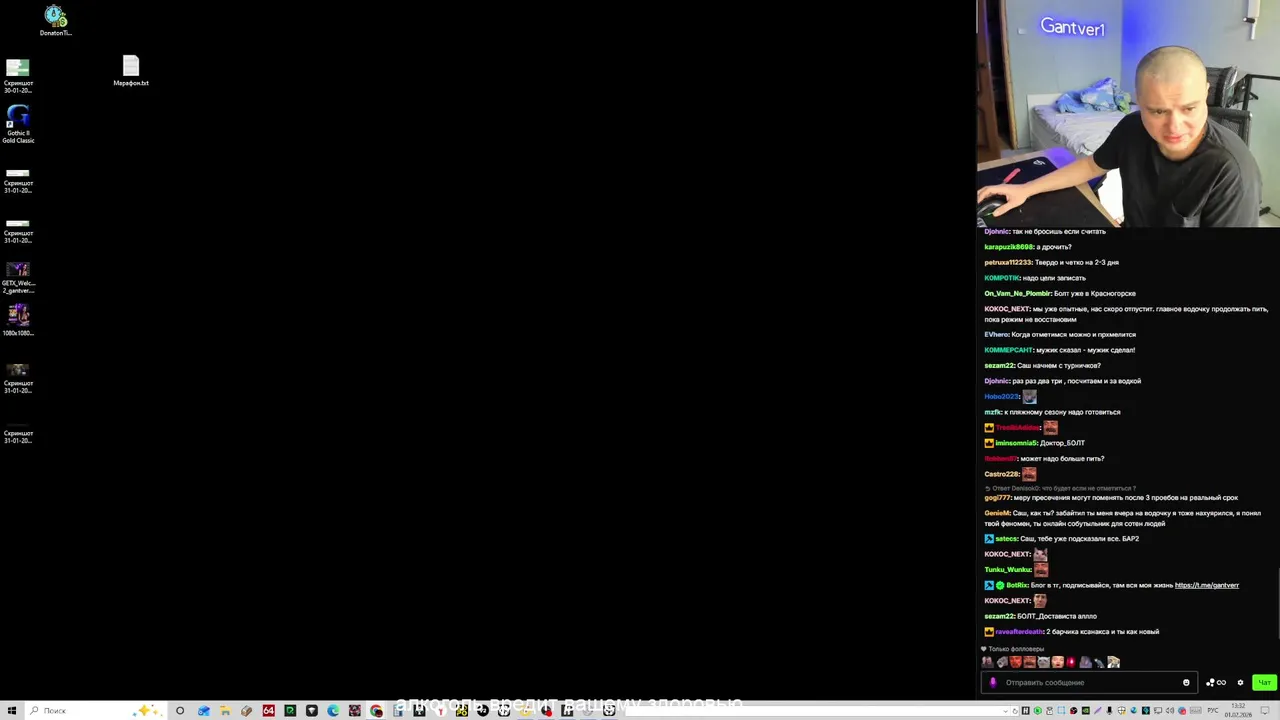
Task: Switch the РУС input language indicator
Action: tap(1213, 710)
